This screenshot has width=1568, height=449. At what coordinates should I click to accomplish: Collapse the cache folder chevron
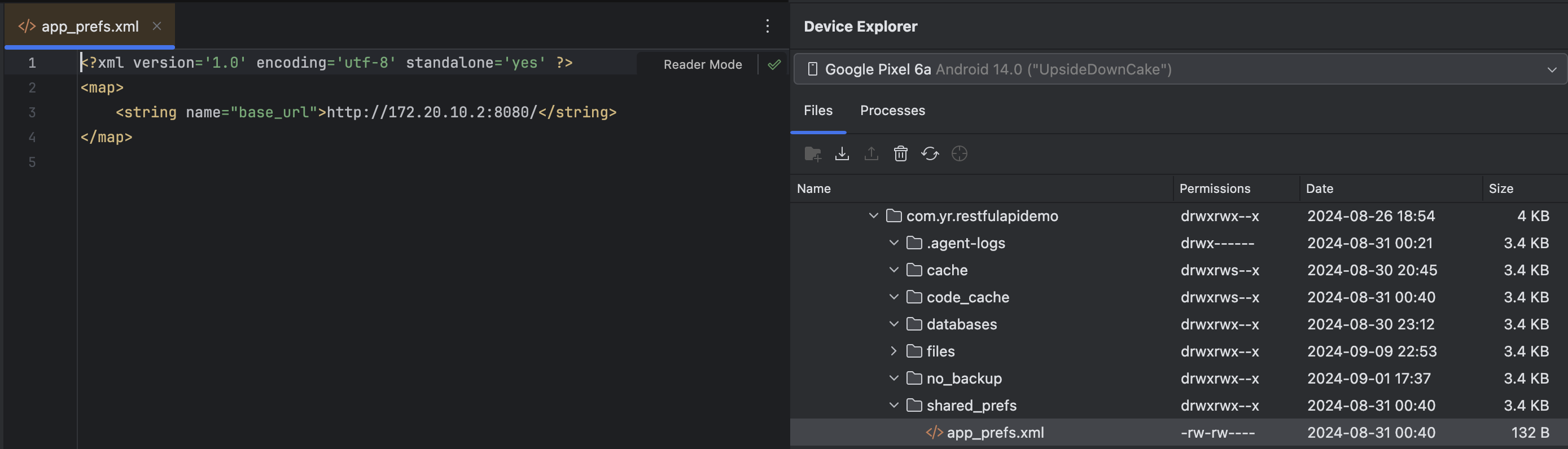[x=894, y=270]
